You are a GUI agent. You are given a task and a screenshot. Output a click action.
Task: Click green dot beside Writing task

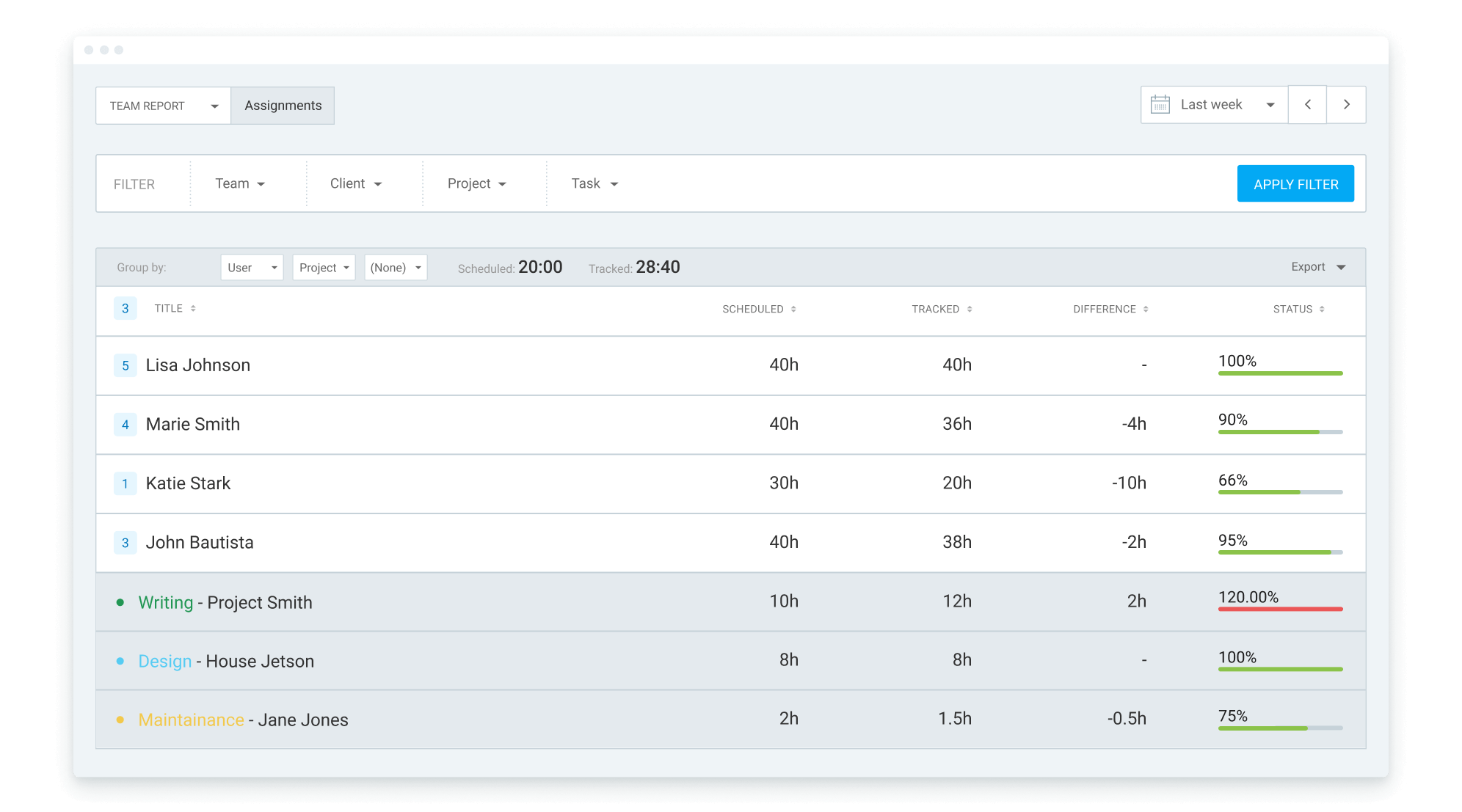[120, 602]
